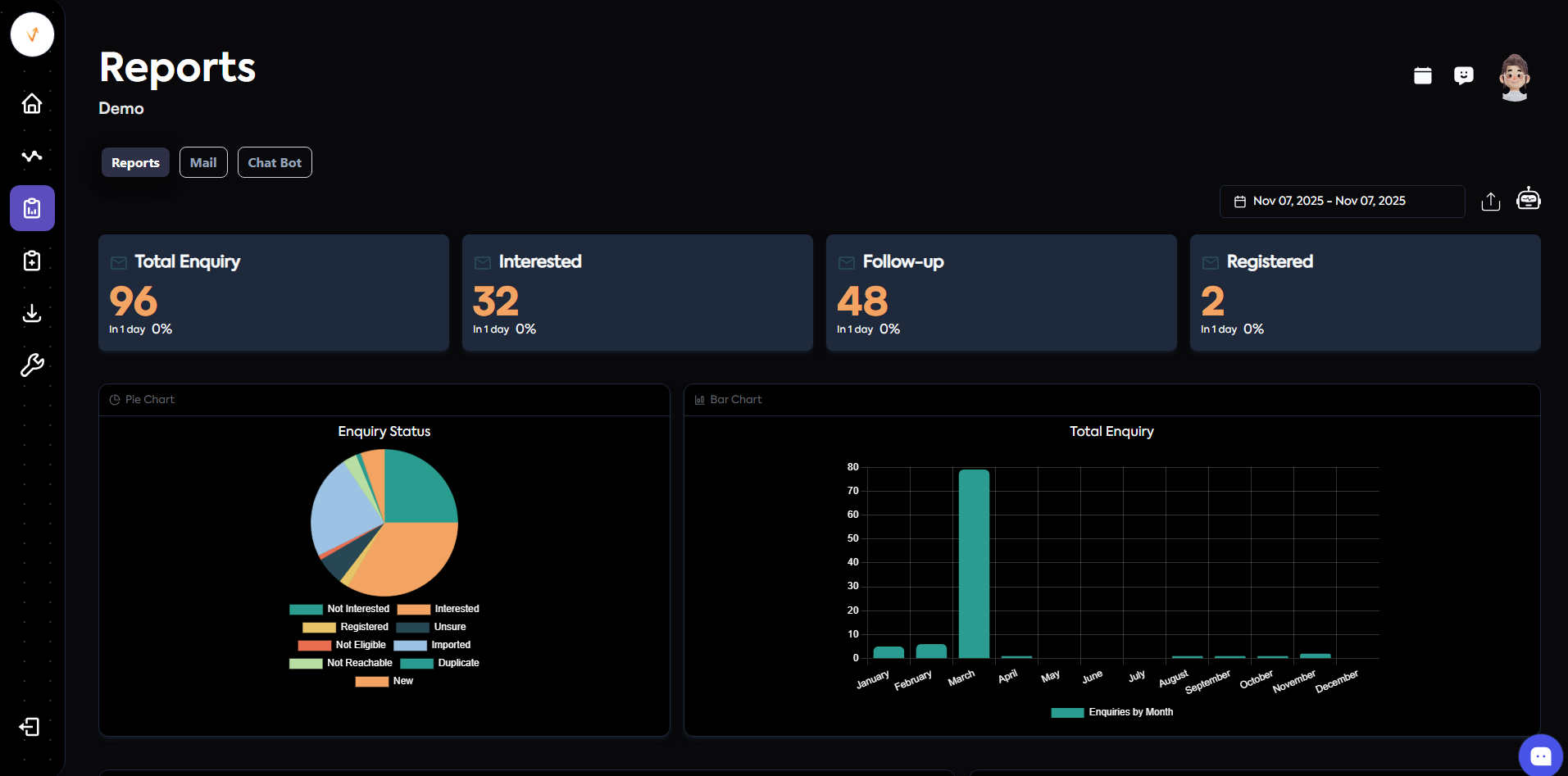Viewport: 1568px width, 776px height.
Task: Click the logout icon at sidebar bottom
Action: click(x=30, y=727)
